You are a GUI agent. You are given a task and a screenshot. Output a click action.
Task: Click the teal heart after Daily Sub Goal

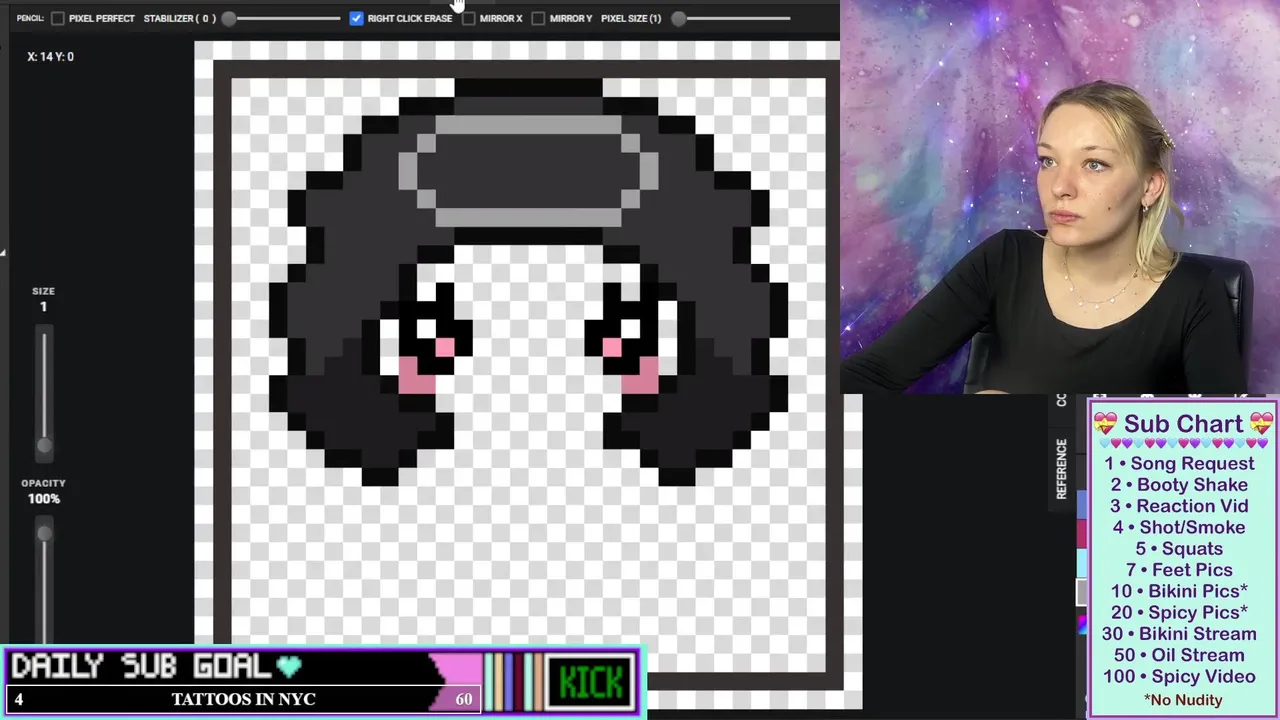(289, 666)
